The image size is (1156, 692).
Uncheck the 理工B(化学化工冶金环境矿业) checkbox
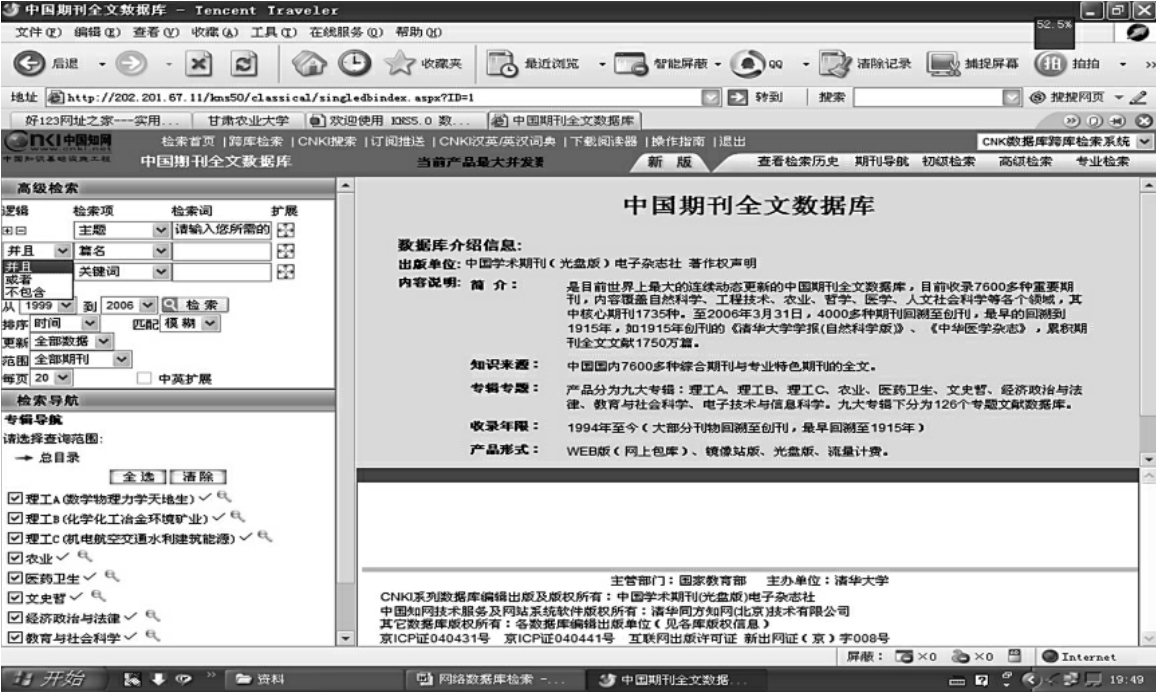15,518
